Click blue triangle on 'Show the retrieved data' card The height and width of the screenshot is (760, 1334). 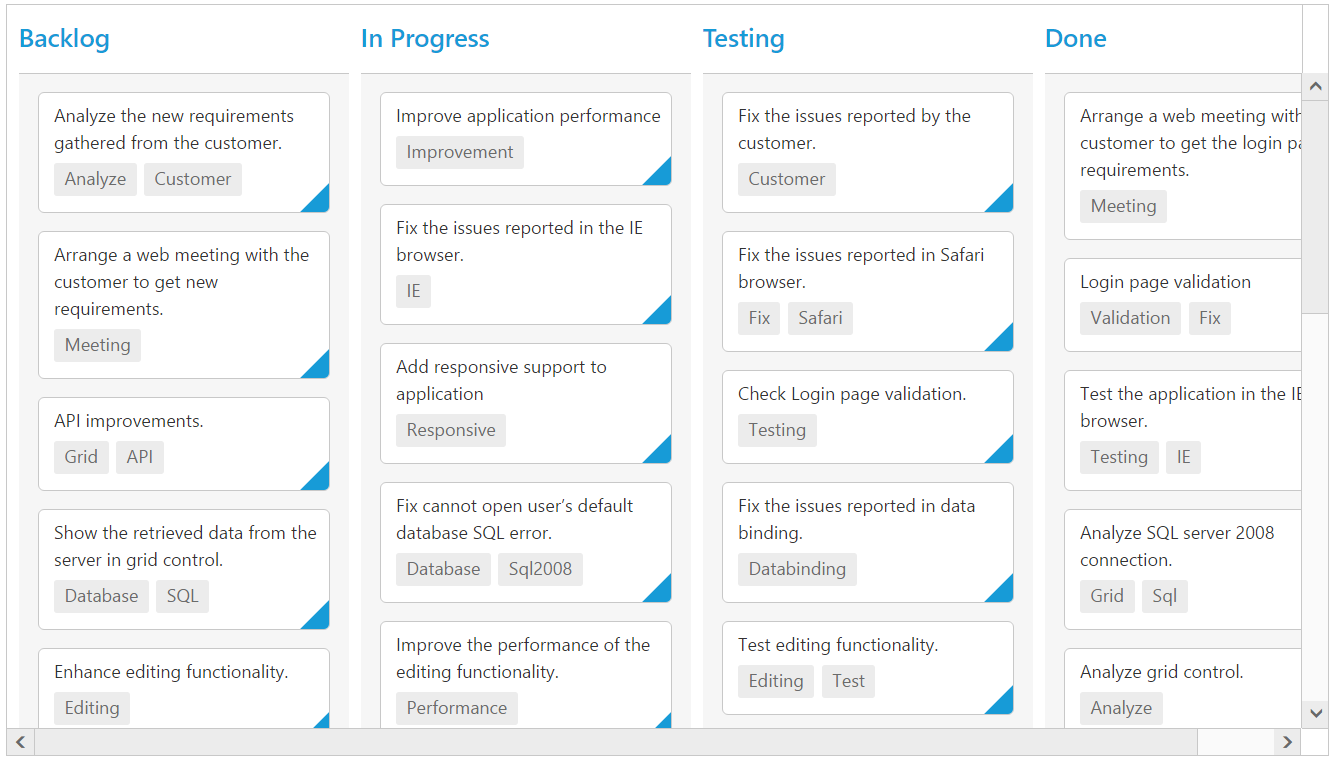[x=319, y=619]
